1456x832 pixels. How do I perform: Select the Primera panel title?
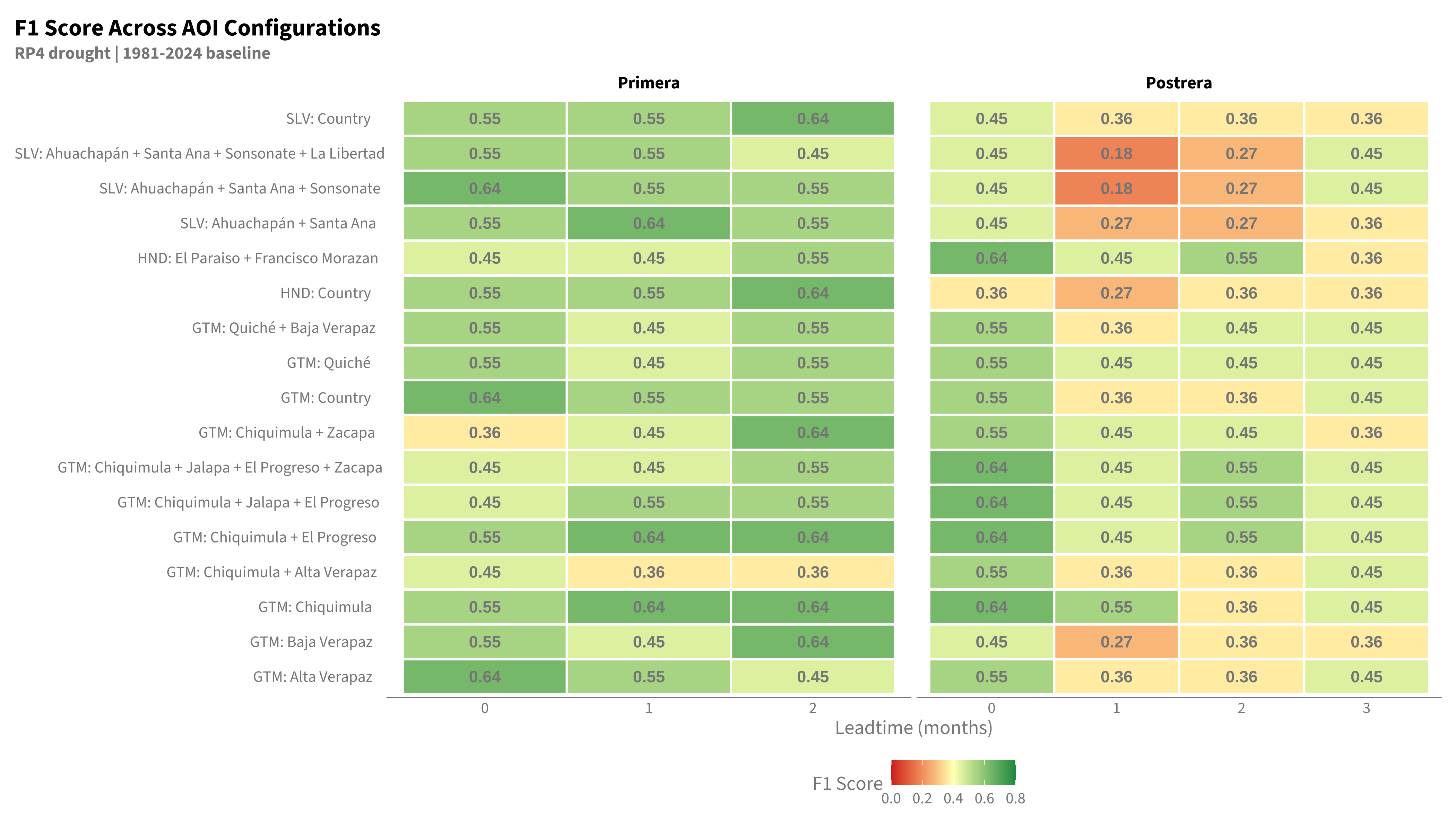point(649,83)
